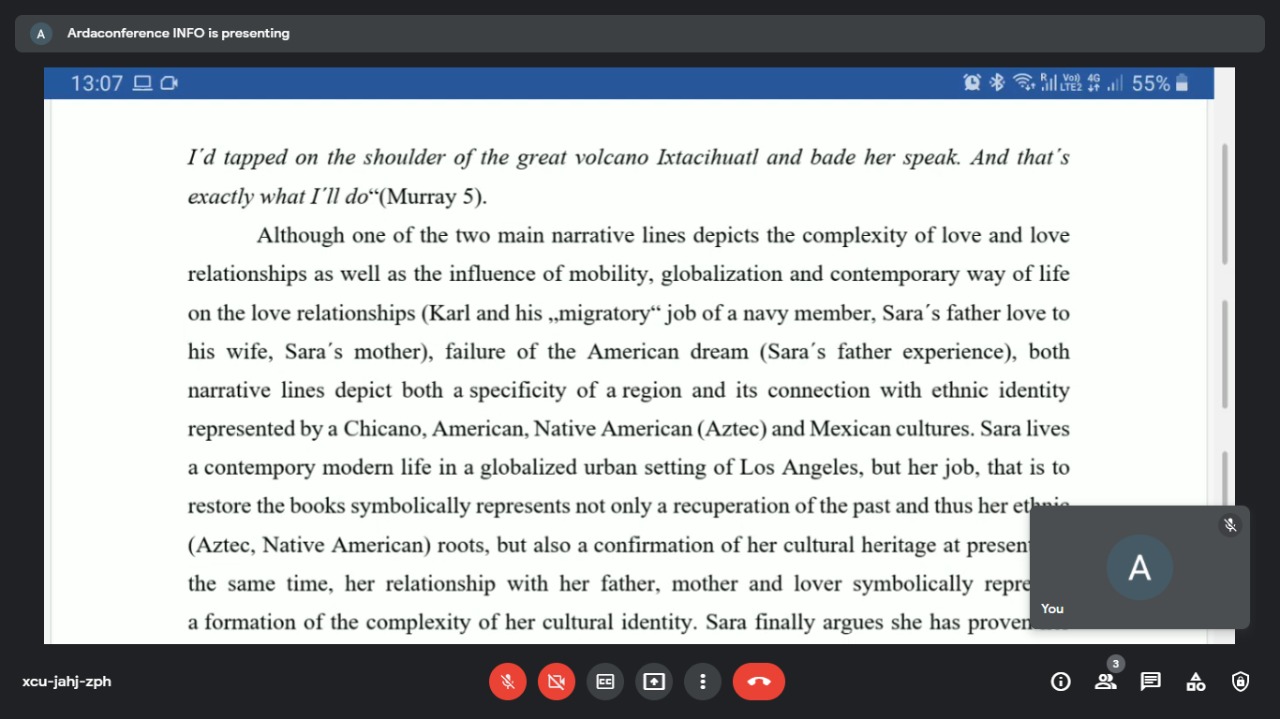1280x719 pixels.
Task: Open the activities panel
Action: [x=1196, y=681]
